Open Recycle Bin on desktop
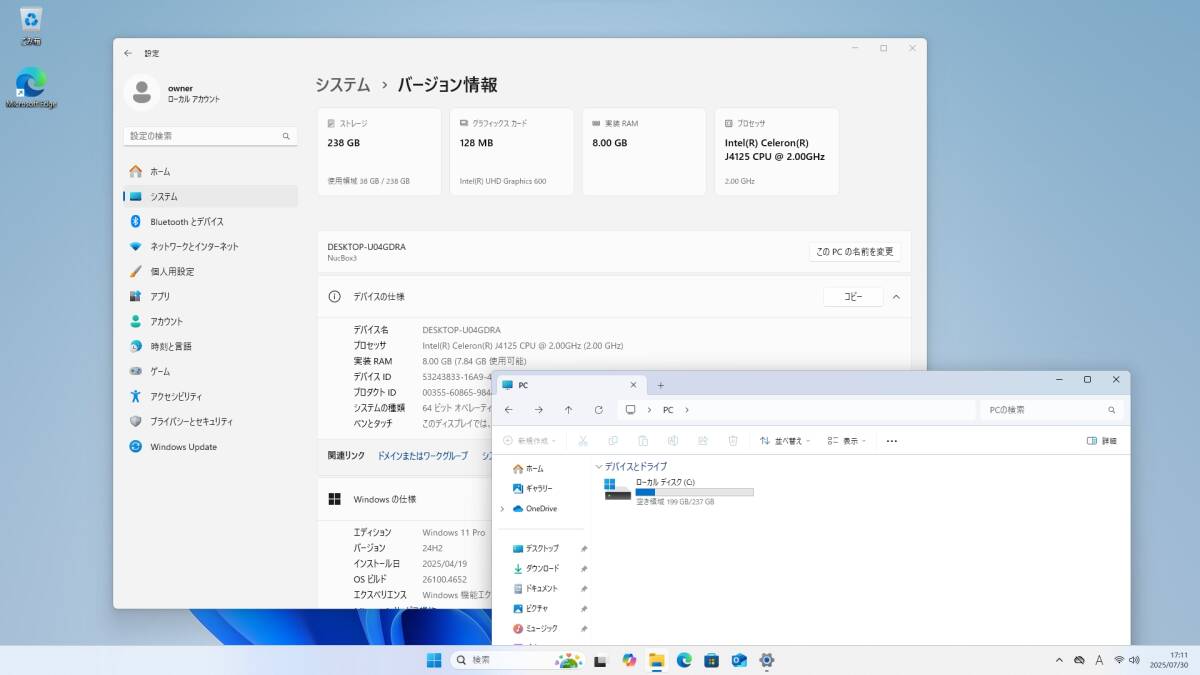The height and width of the screenshot is (675, 1200). point(31,26)
